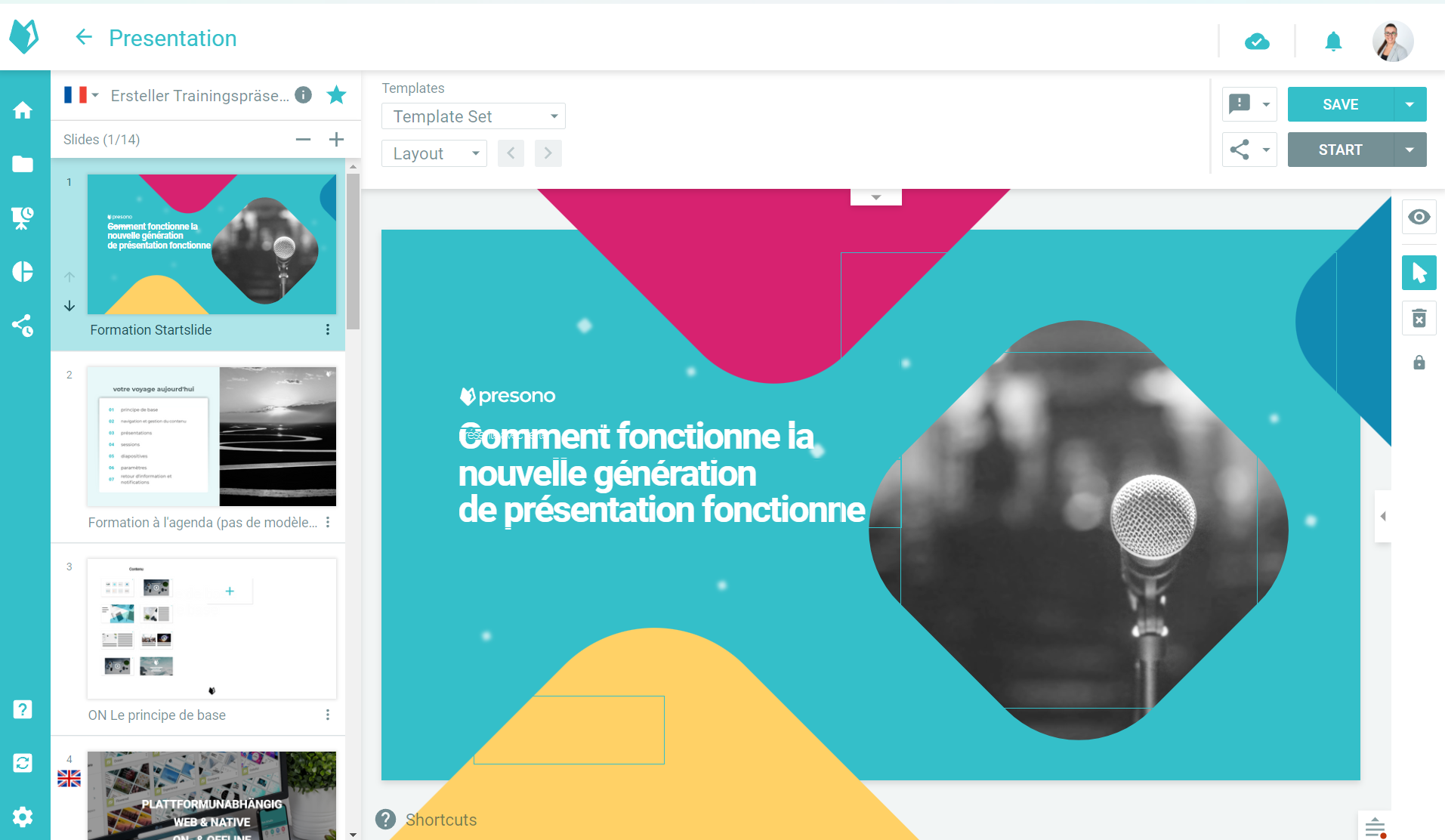Click the sync refresh icon in the sidebar
The image size is (1445, 840).
(x=23, y=763)
